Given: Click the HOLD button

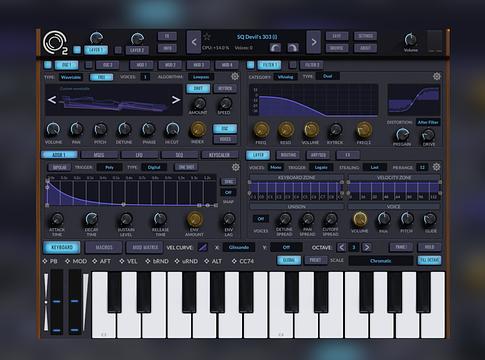Looking at the screenshot, I should 429,247.
